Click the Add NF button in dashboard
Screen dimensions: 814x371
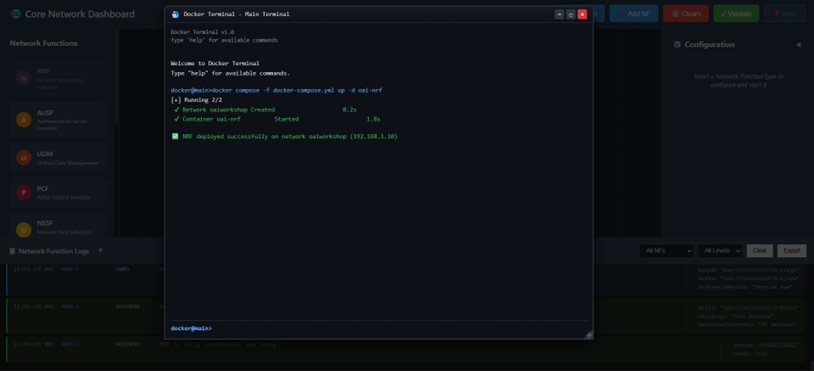tap(634, 13)
